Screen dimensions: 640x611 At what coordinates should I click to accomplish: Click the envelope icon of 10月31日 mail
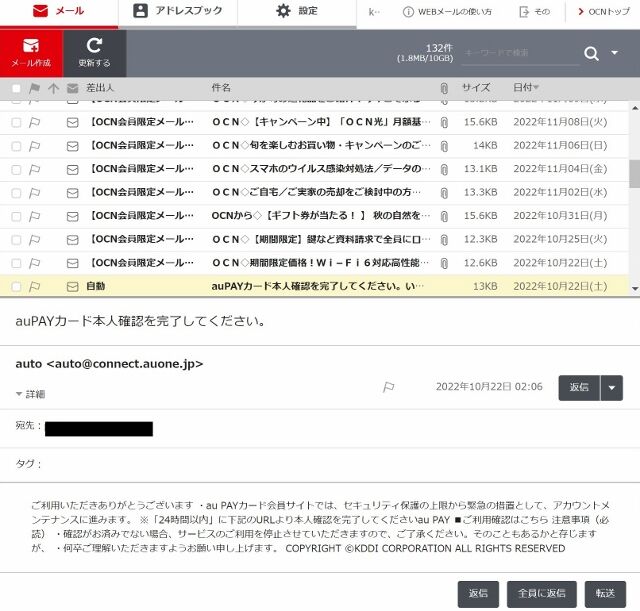pos(73,216)
